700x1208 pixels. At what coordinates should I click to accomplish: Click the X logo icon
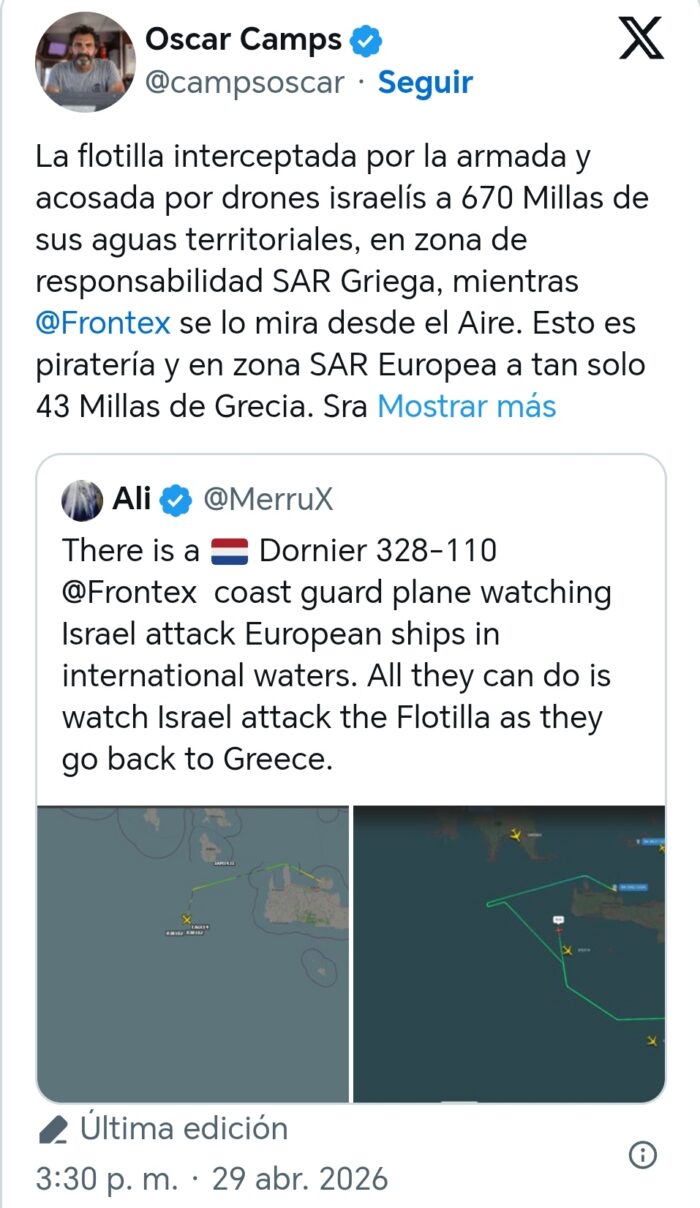[x=641, y=39]
